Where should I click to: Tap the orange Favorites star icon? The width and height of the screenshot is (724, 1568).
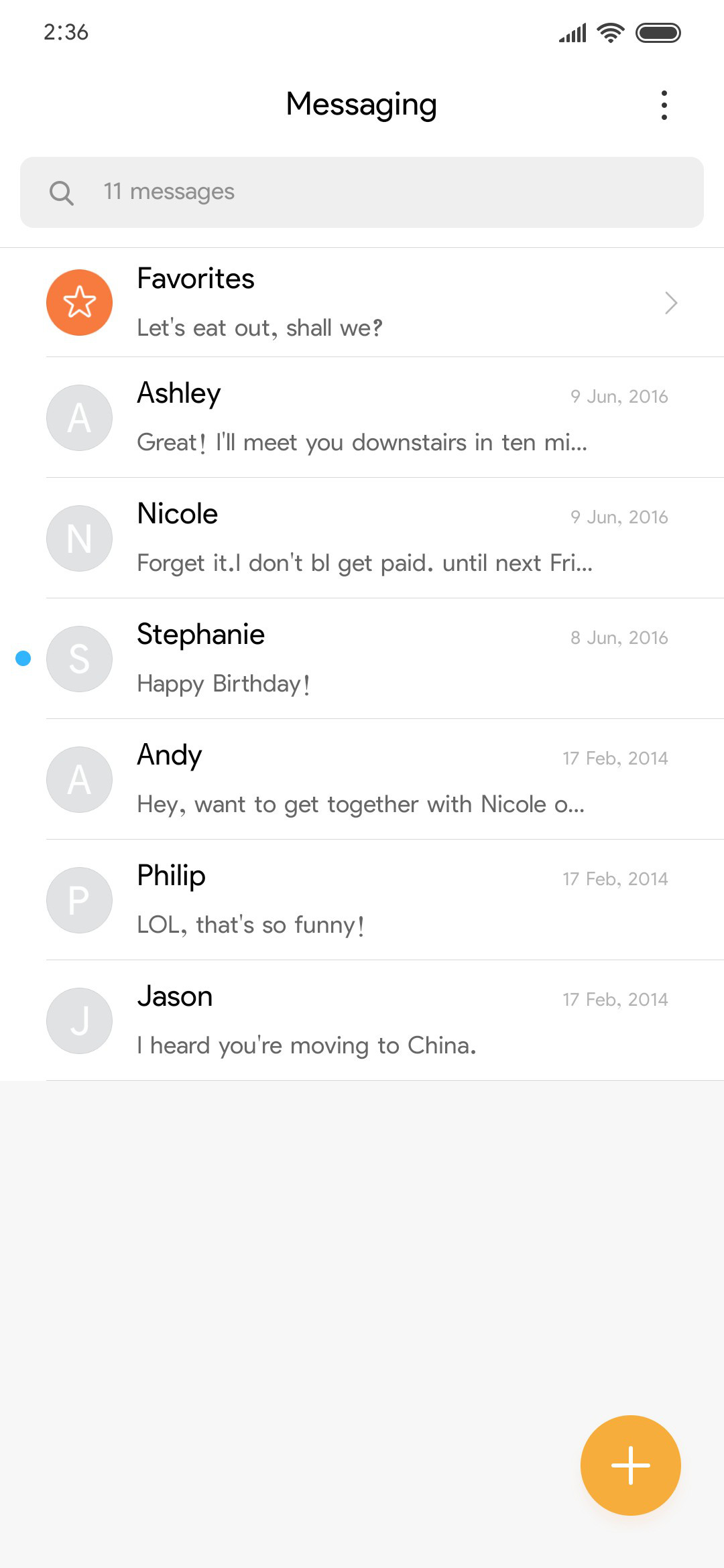coord(79,302)
